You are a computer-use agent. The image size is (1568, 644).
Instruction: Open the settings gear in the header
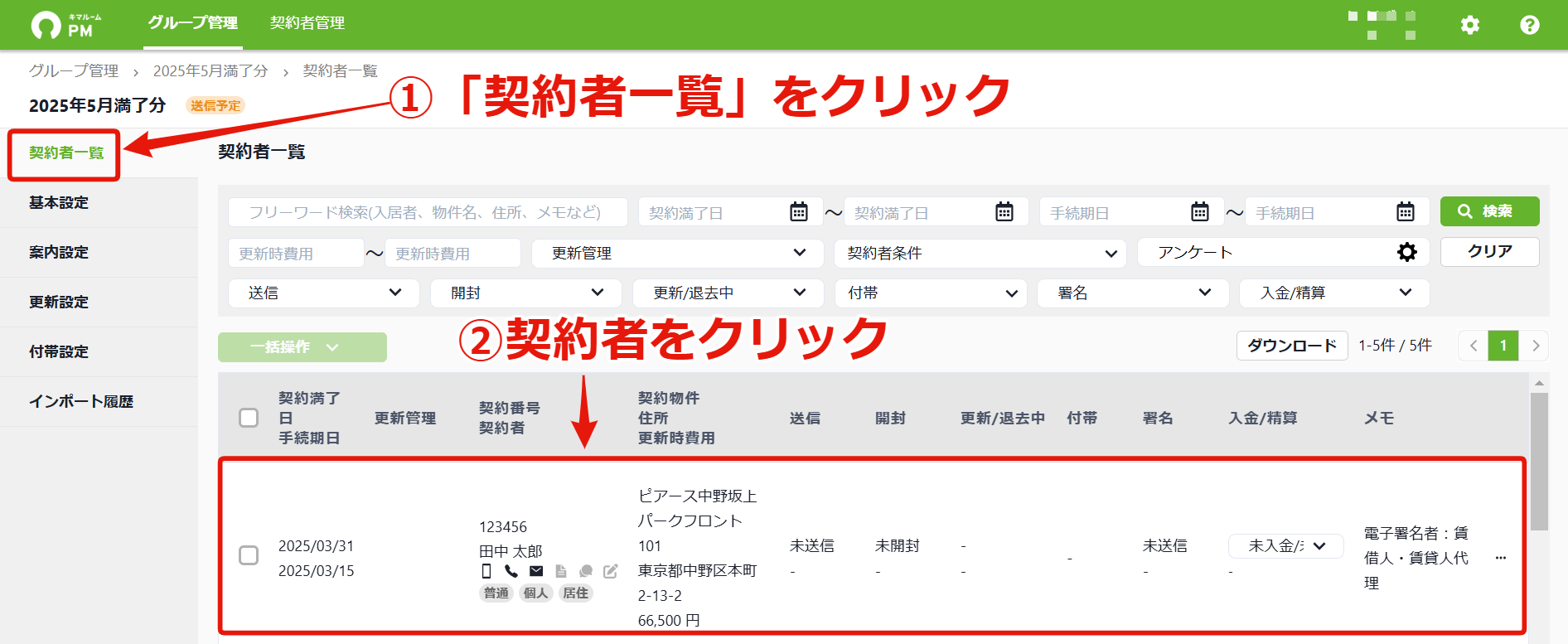pos(1469,25)
